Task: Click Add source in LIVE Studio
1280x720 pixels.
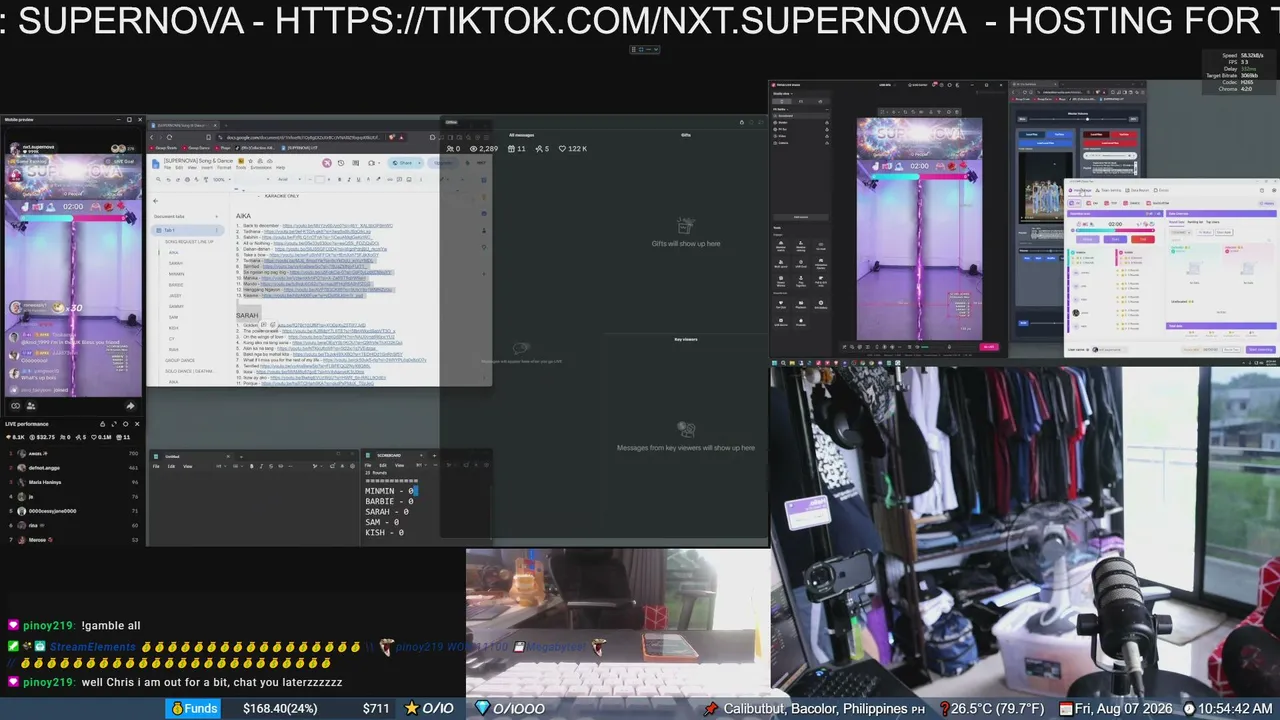Action: coord(801,217)
